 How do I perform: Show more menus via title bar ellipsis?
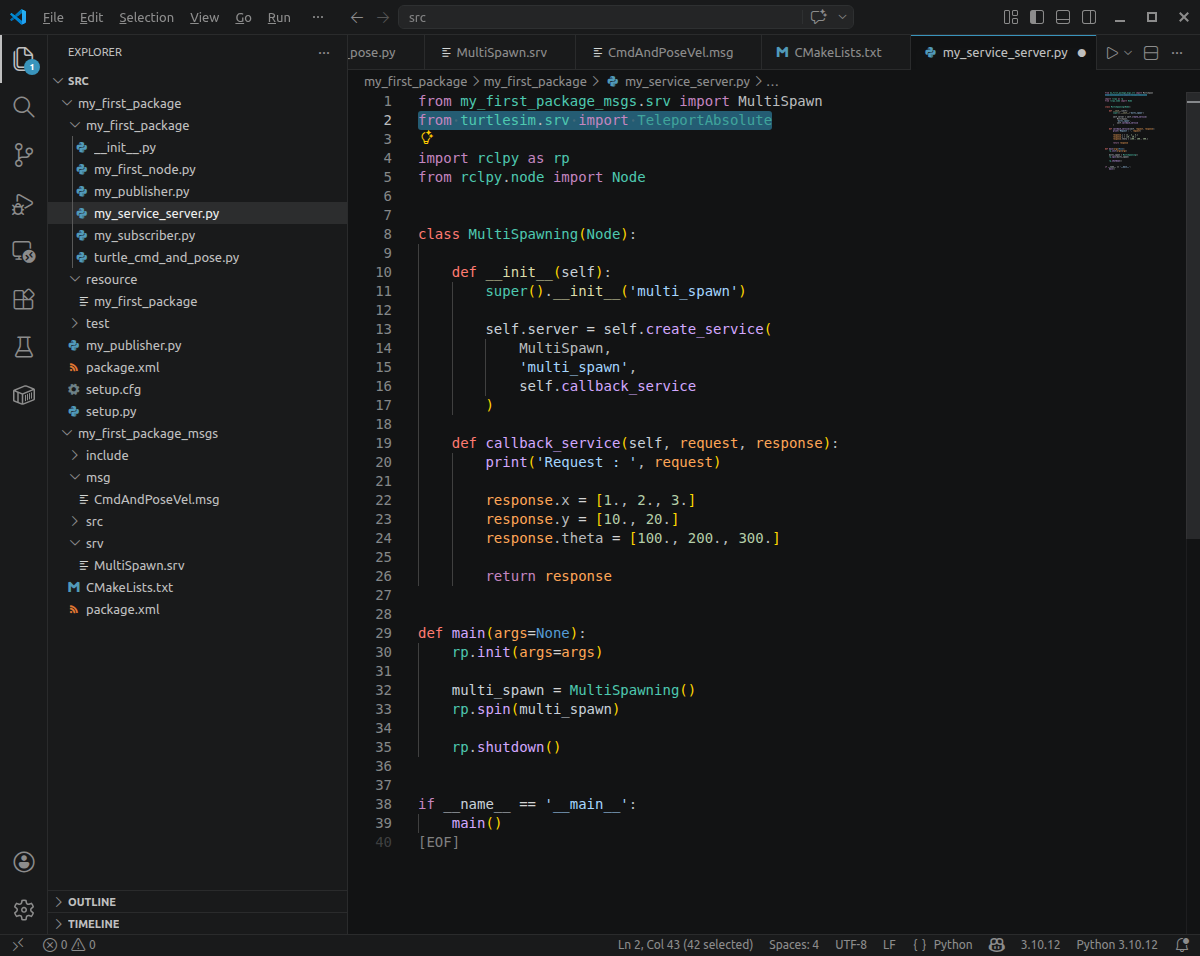318,17
